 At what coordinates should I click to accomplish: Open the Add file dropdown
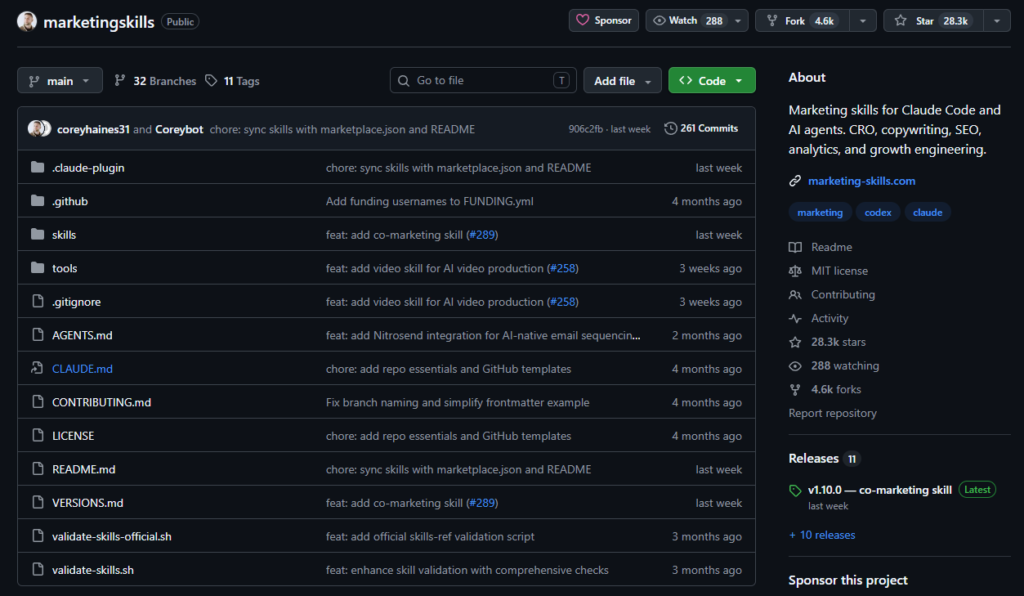point(622,80)
